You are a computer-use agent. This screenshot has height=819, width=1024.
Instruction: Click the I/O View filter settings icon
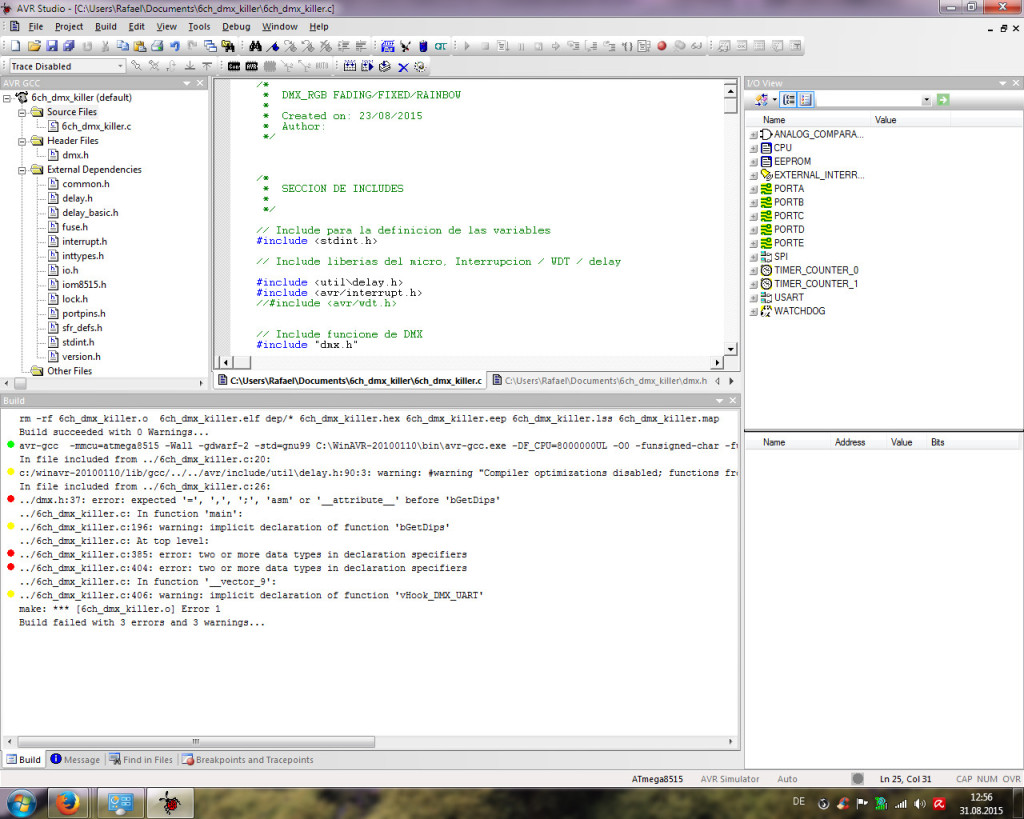[761, 99]
